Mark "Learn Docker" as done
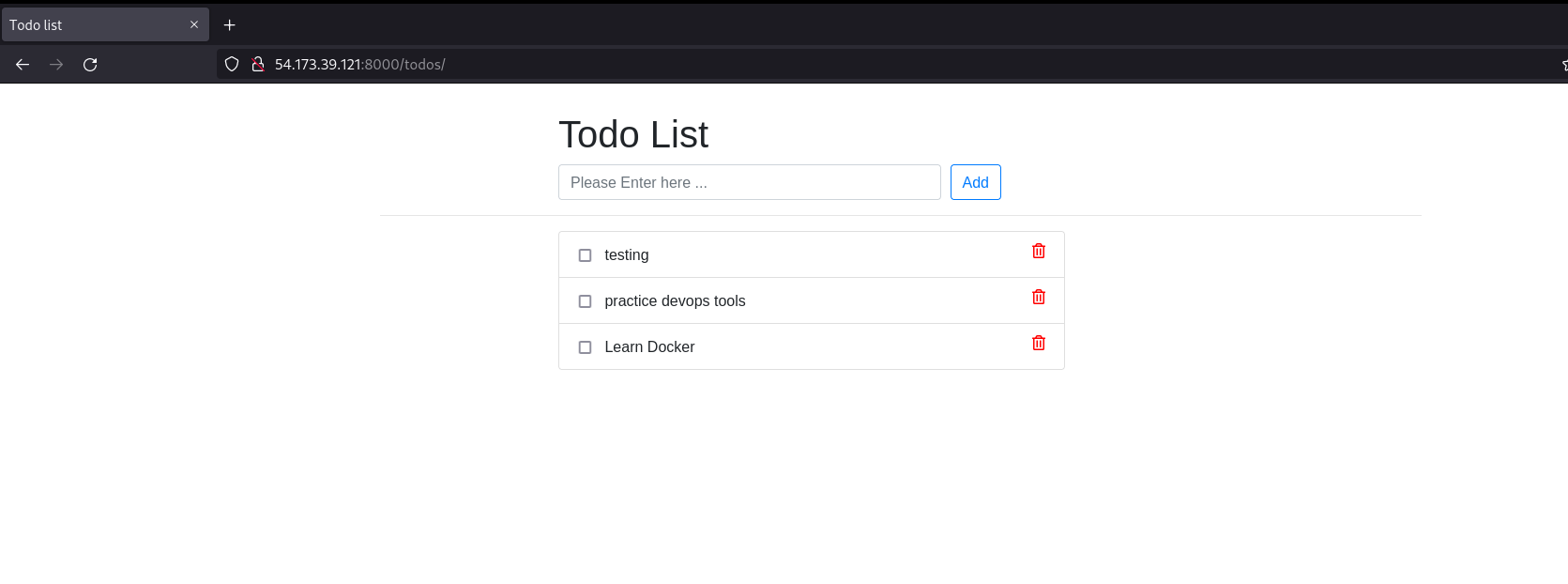 point(585,346)
